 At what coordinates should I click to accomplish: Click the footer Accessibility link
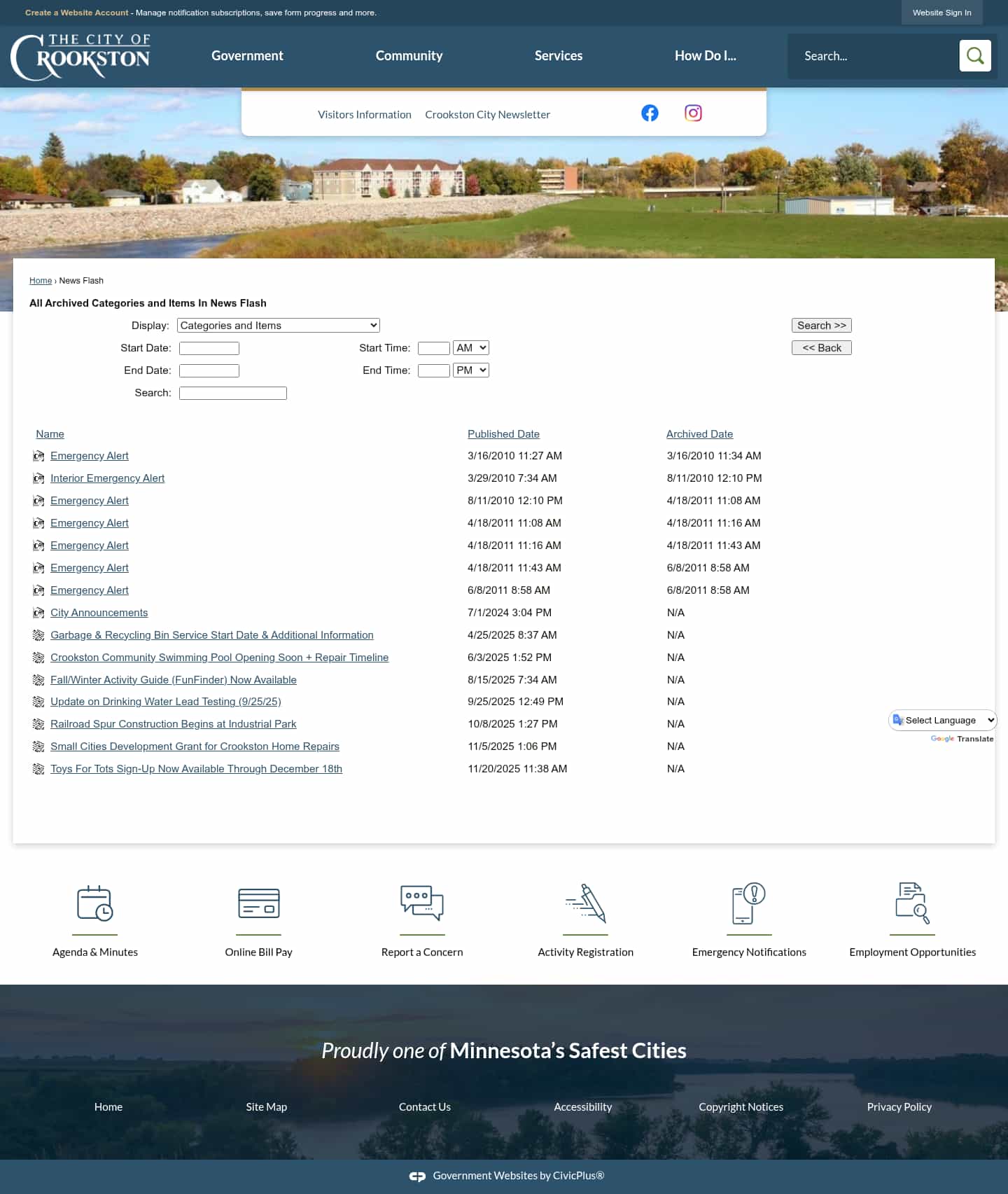point(583,1107)
